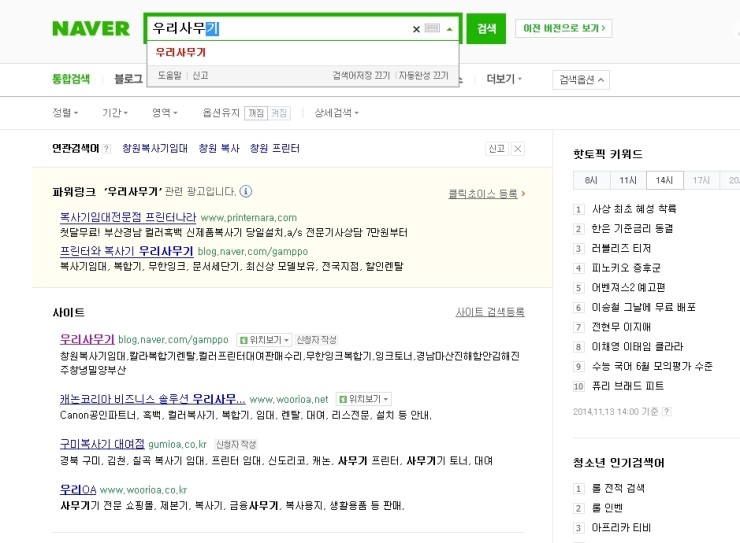Click youth keyword 롤 인벤

607,508
